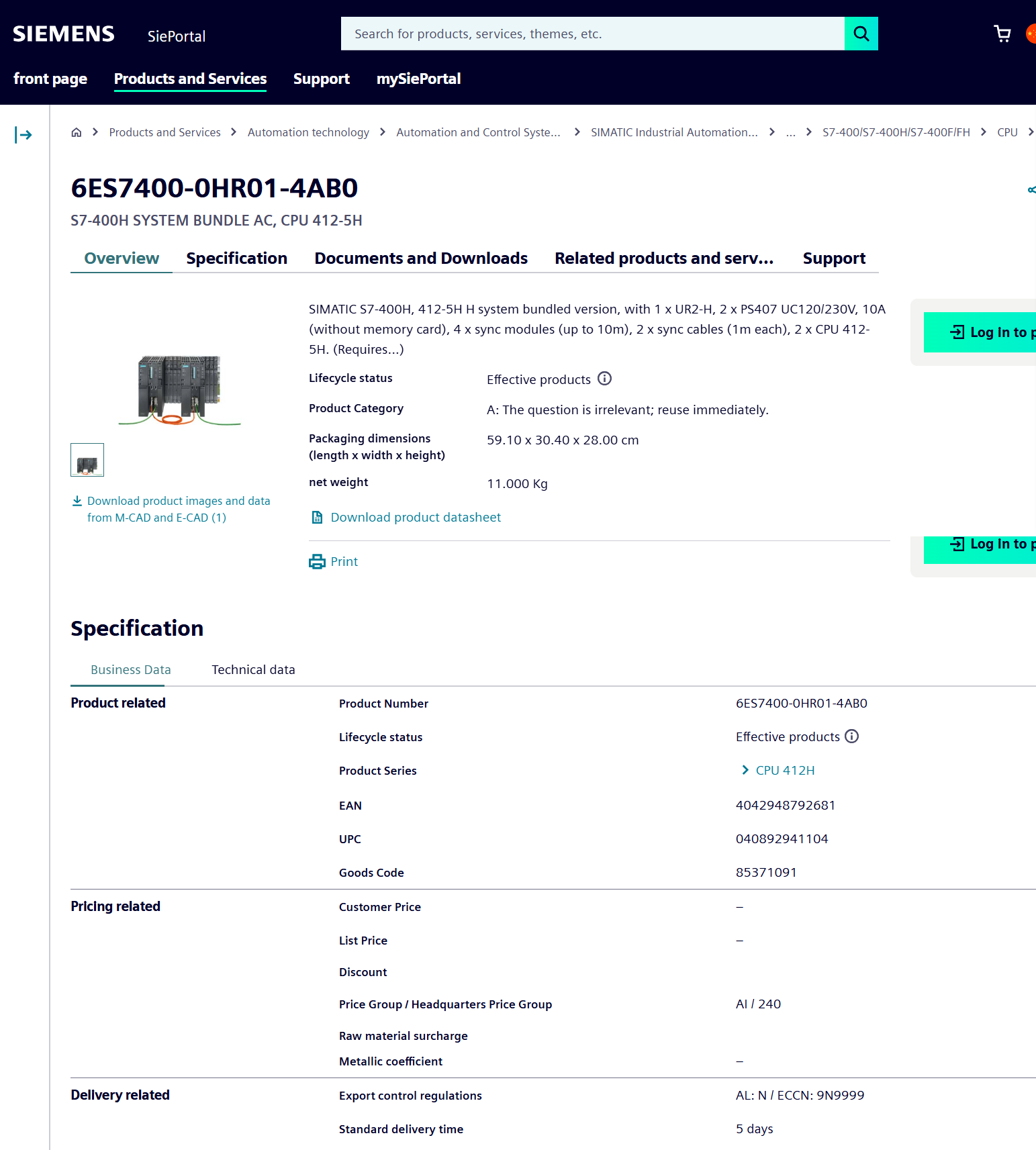Click info icon in Specification Lifecycle status
Image resolution: width=1036 pixels, height=1150 pixels.
pos(851,736)
